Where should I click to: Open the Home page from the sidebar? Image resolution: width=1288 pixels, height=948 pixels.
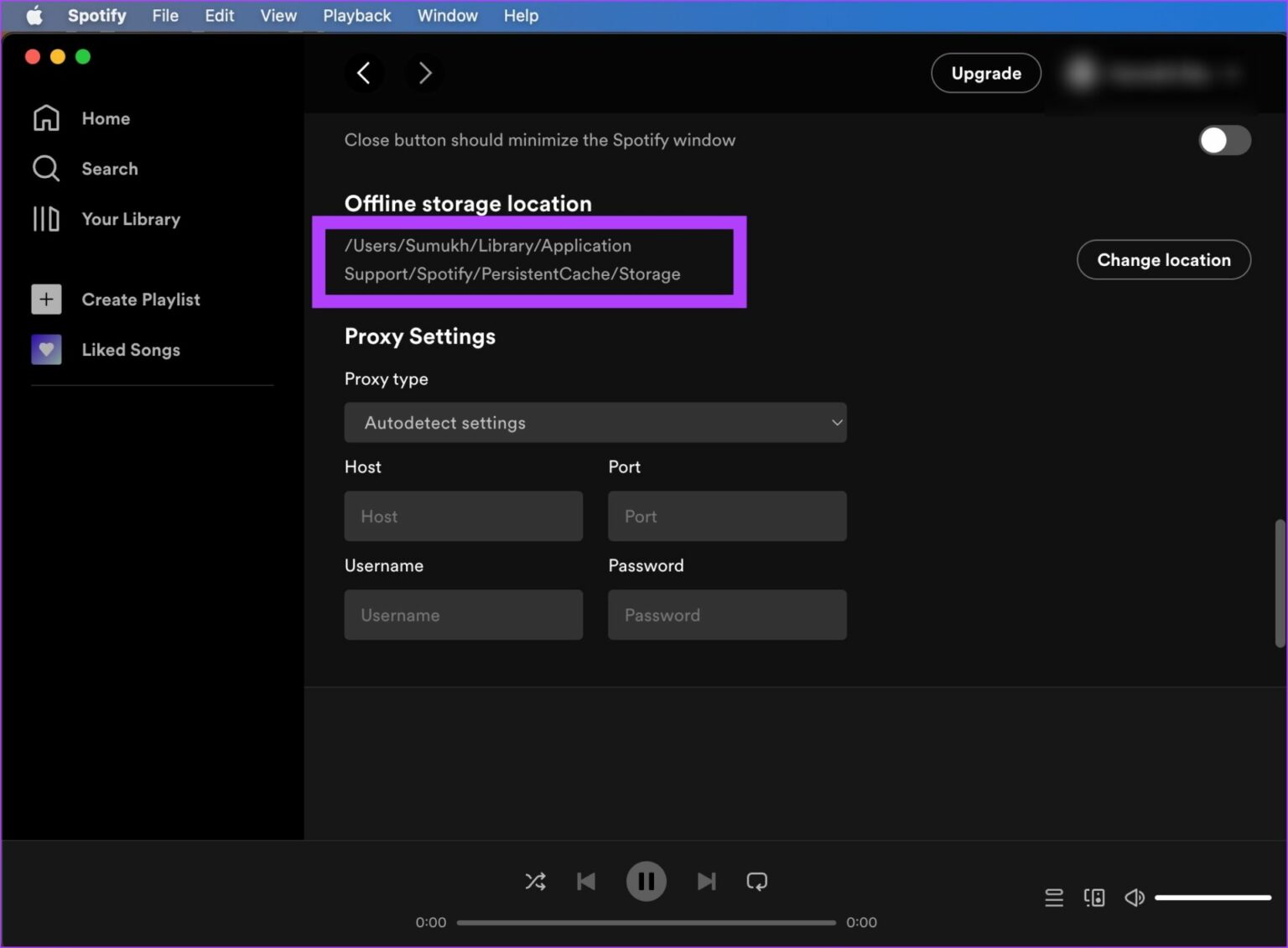coord(106,118)
